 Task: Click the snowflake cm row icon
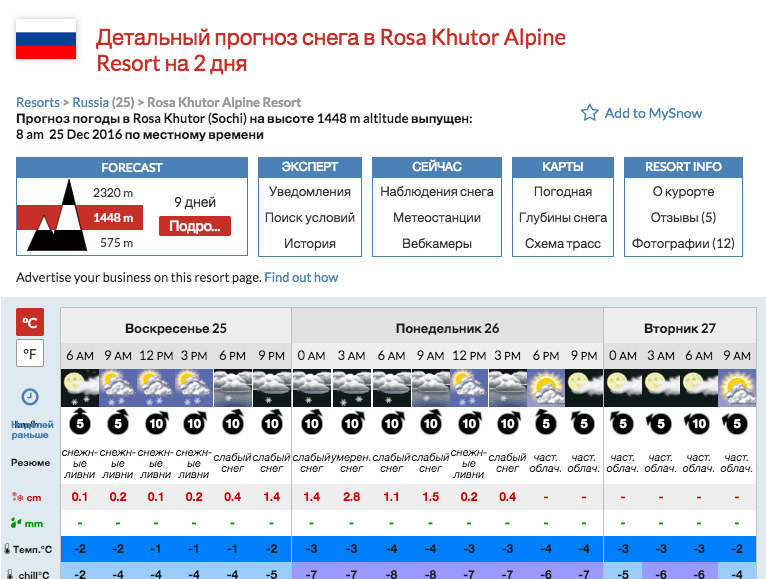click(18, 497)
